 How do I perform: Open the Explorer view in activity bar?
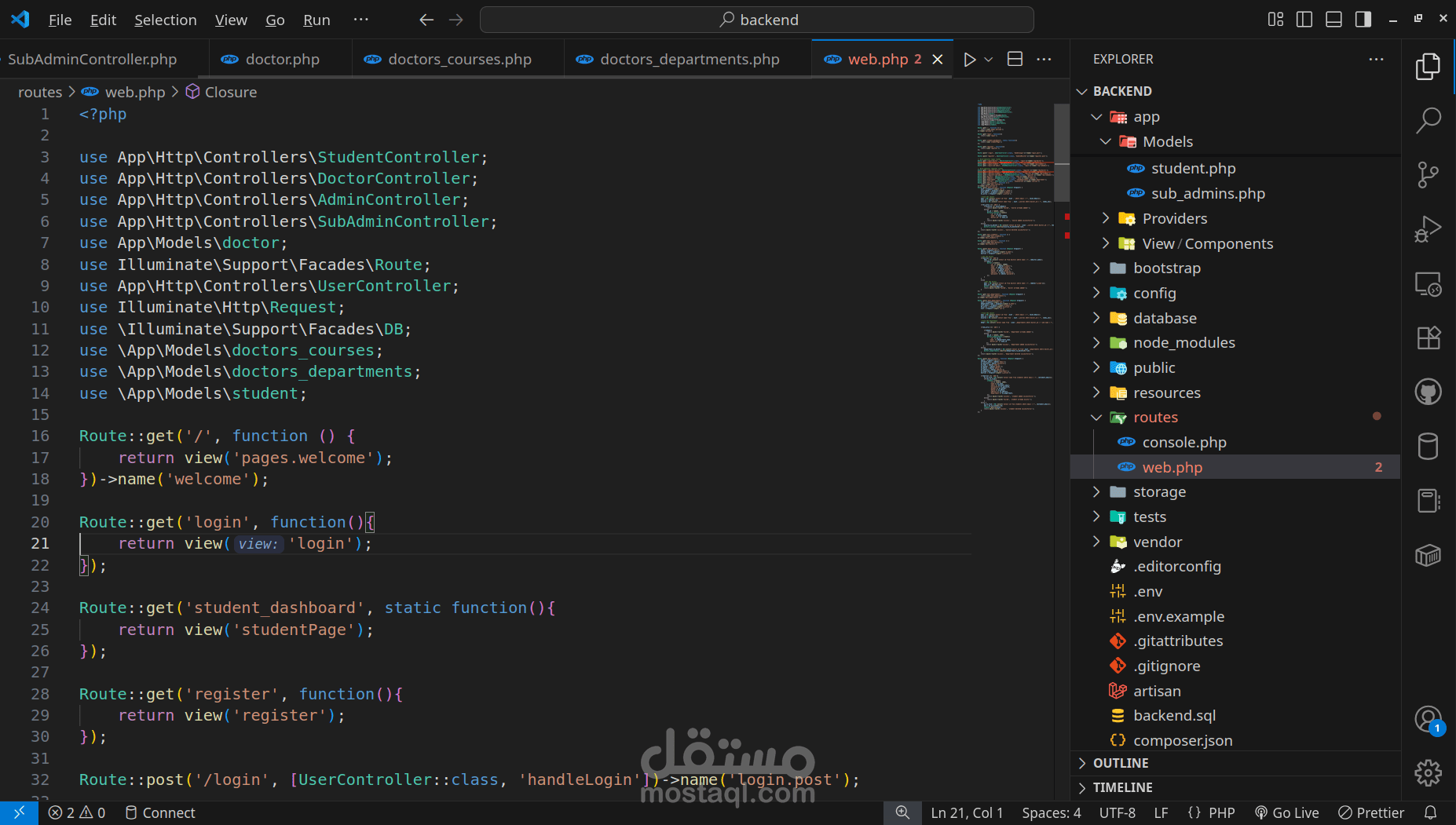pos(1428,67)
